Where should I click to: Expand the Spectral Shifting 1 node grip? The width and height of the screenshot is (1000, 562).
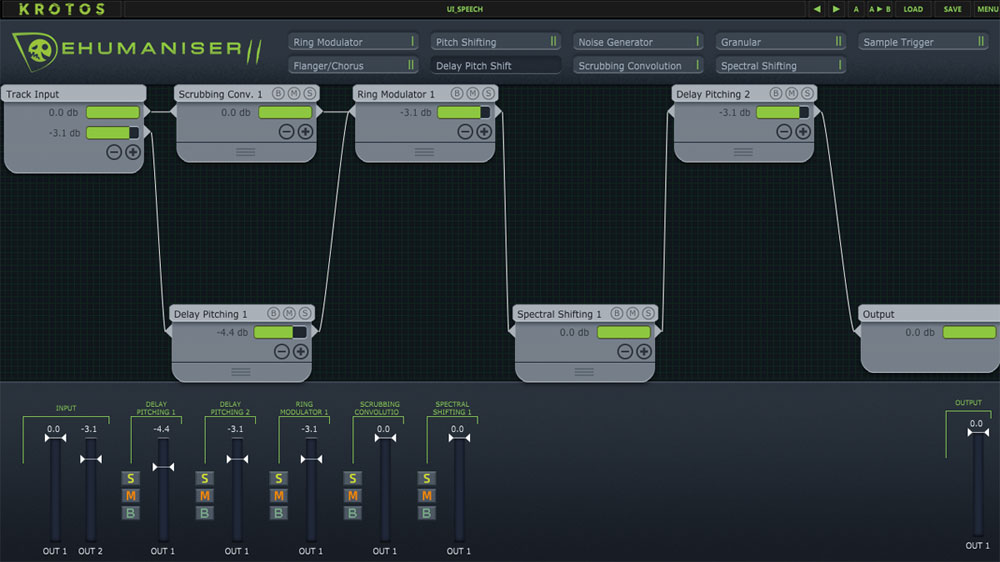click(x=584, y=372)
